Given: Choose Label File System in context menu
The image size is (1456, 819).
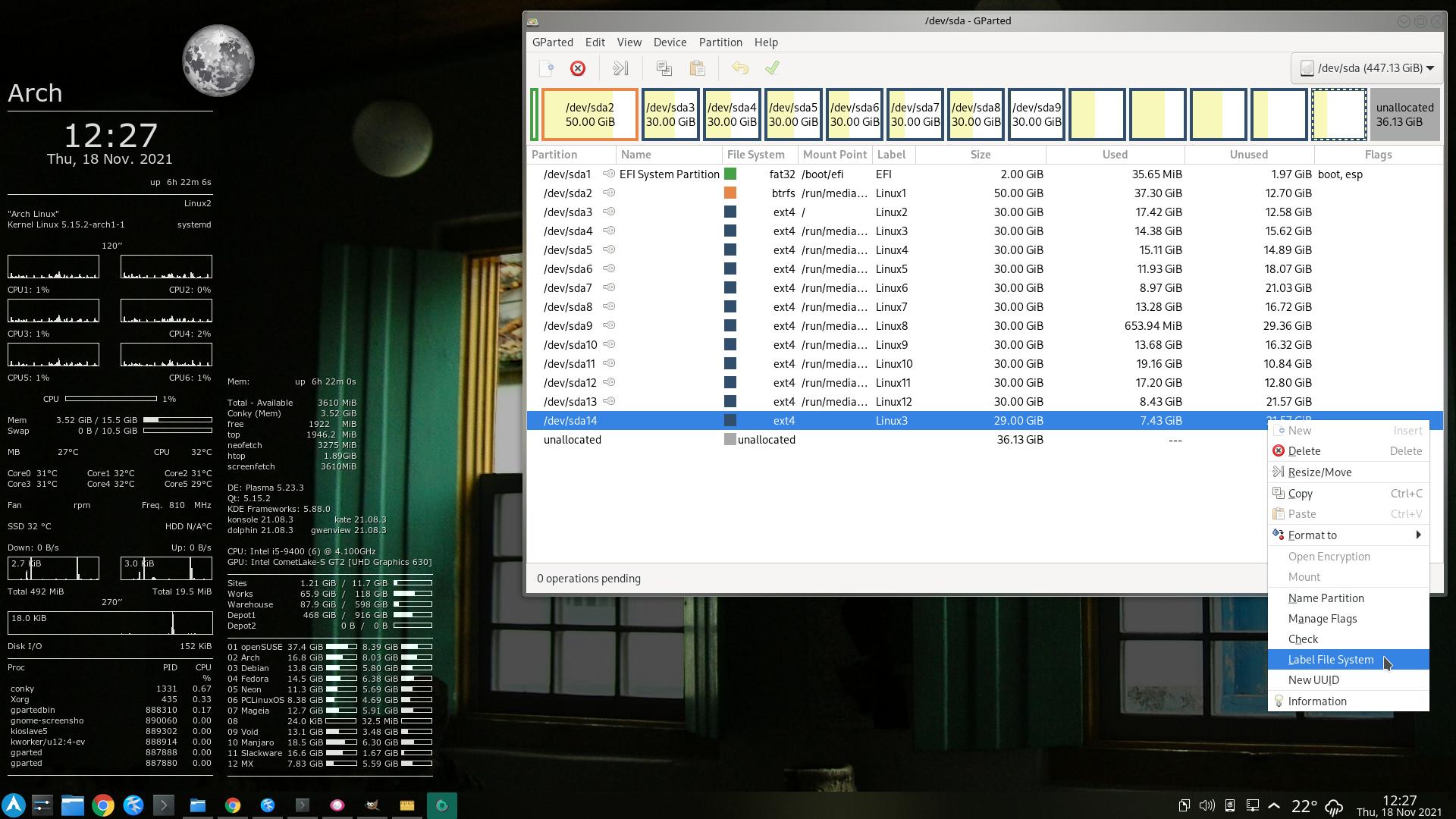Looking at the screenshot, I should [1330, 660].
